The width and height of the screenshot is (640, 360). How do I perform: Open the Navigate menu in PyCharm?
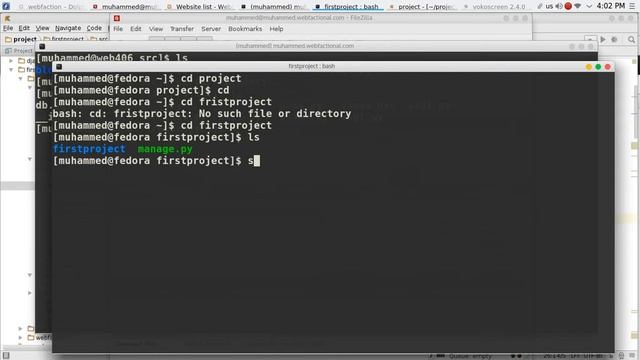pyautogui.click(x=68, y=28)
